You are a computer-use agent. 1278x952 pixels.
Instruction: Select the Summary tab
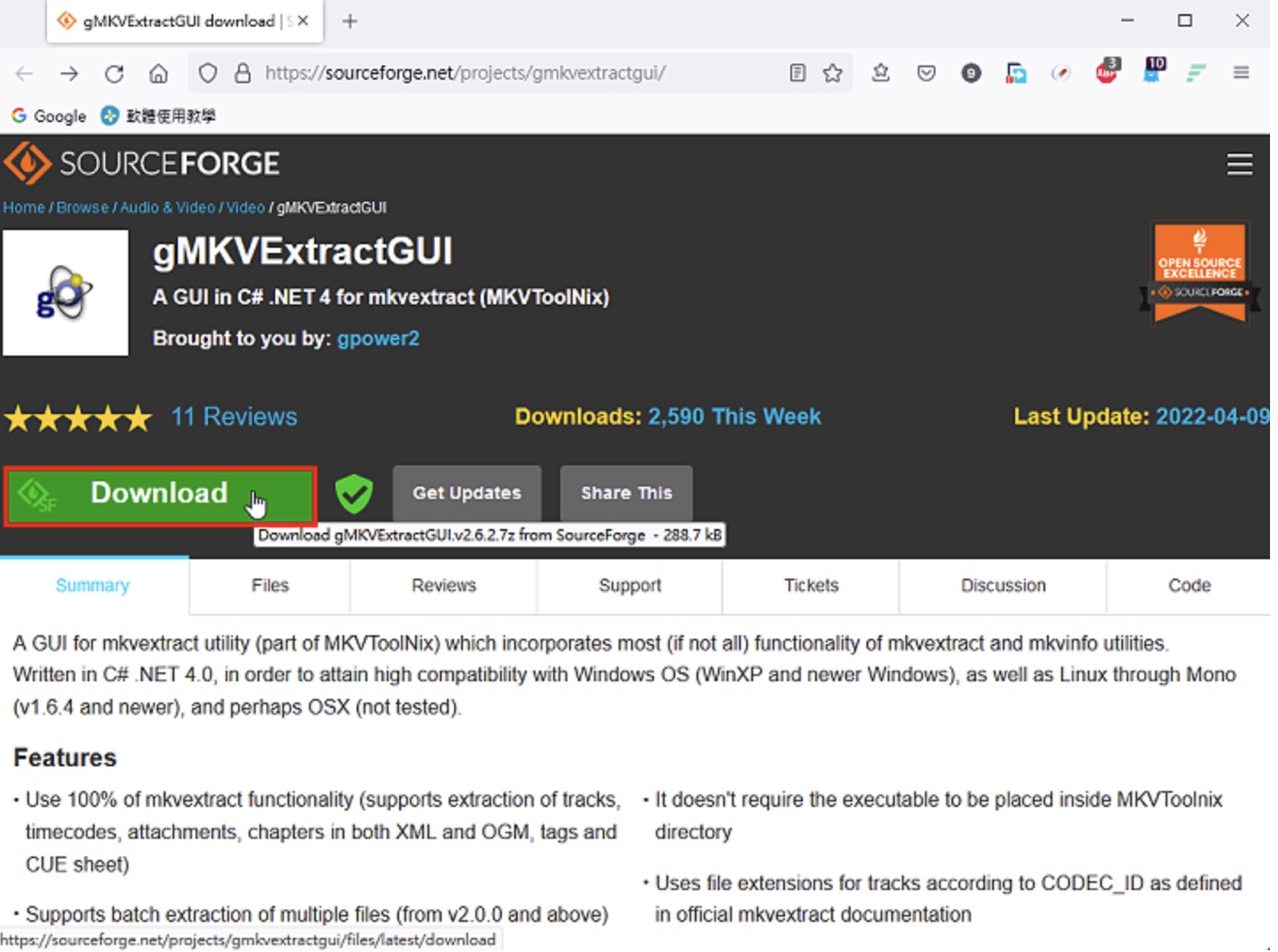point(93,586)
